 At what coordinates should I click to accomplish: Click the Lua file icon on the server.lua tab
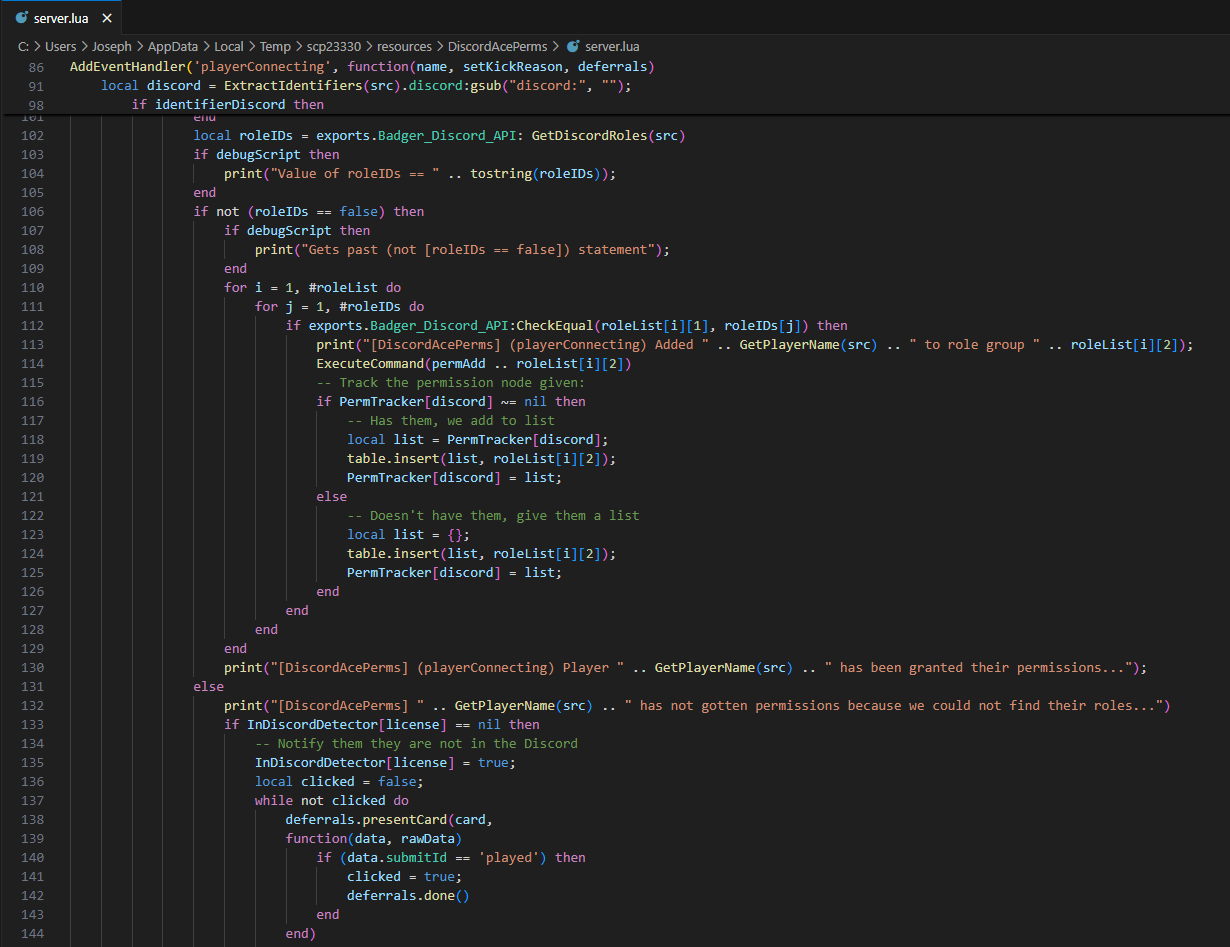[x=22, y=18]
